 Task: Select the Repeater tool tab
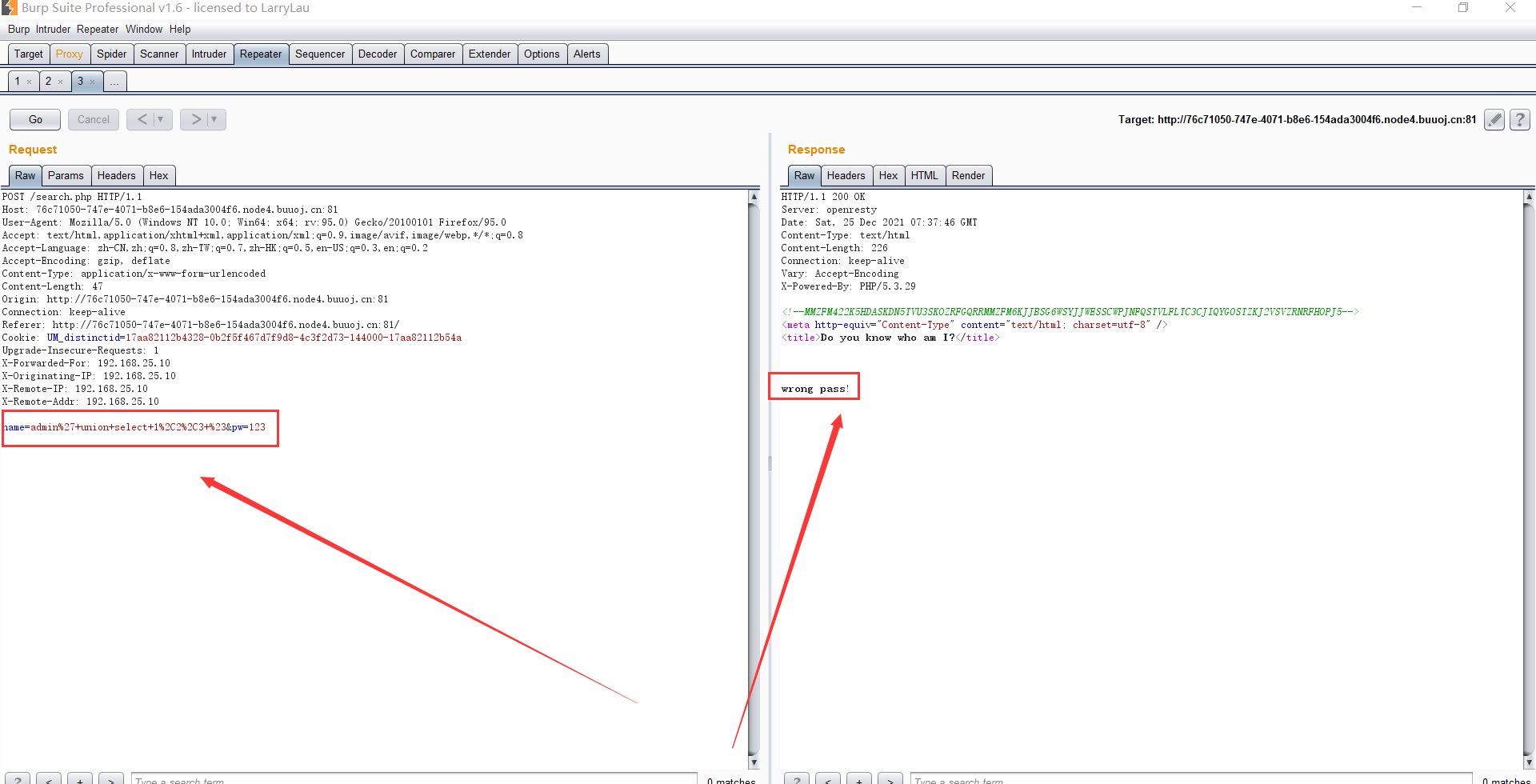[x=261, y=54]
